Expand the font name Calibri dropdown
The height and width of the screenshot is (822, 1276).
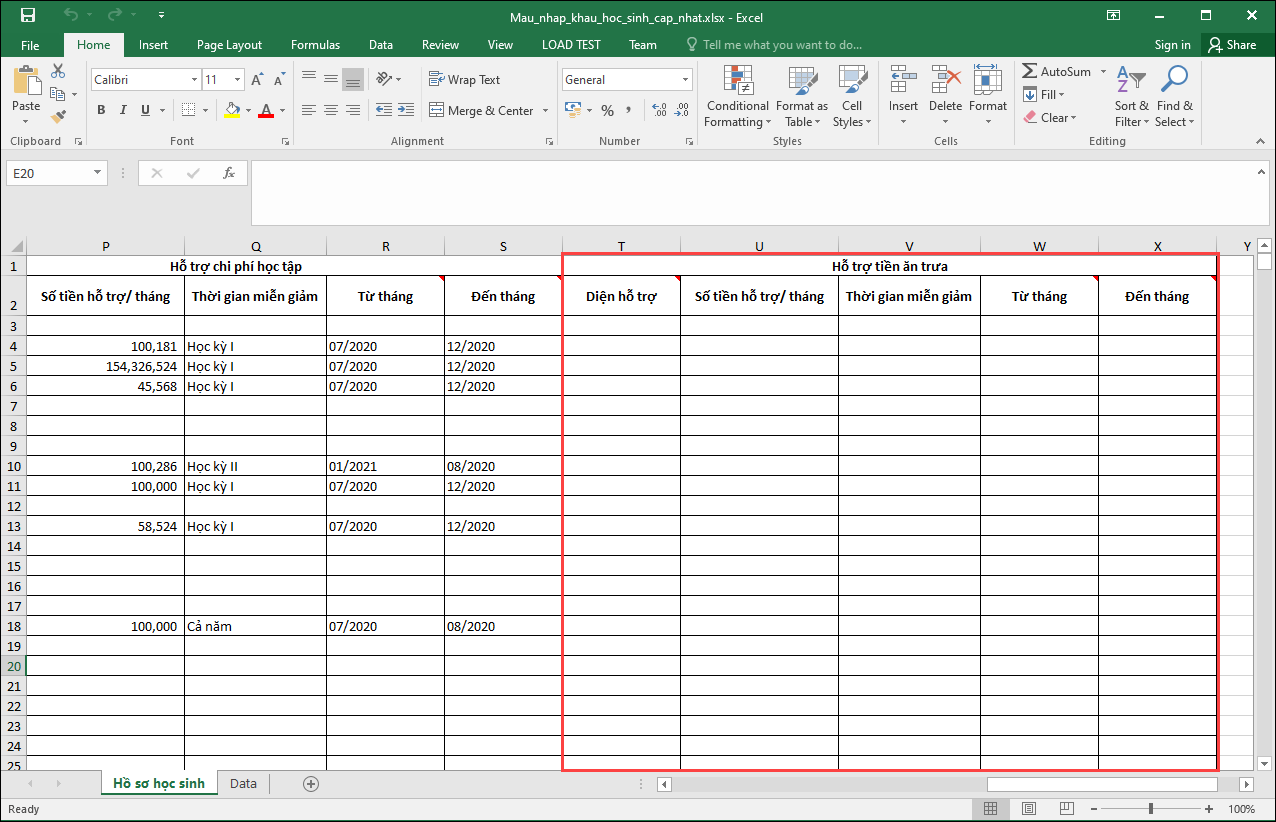pyautogui.click(x=195, y=80)
